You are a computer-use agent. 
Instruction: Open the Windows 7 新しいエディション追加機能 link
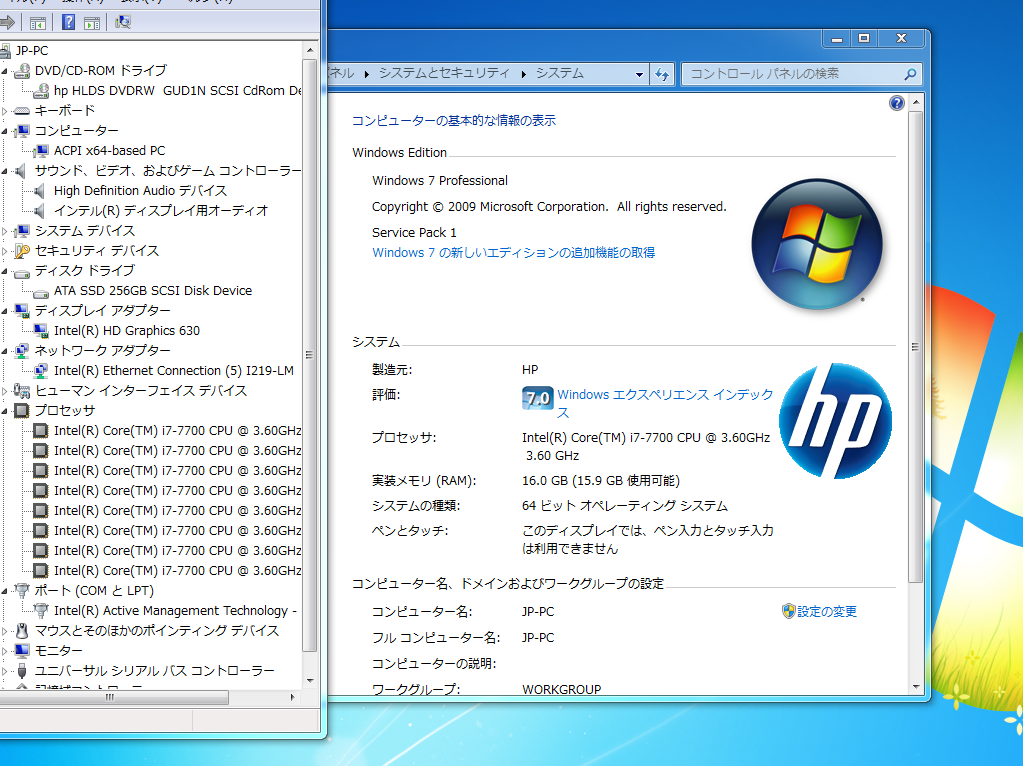click(513, 253)
